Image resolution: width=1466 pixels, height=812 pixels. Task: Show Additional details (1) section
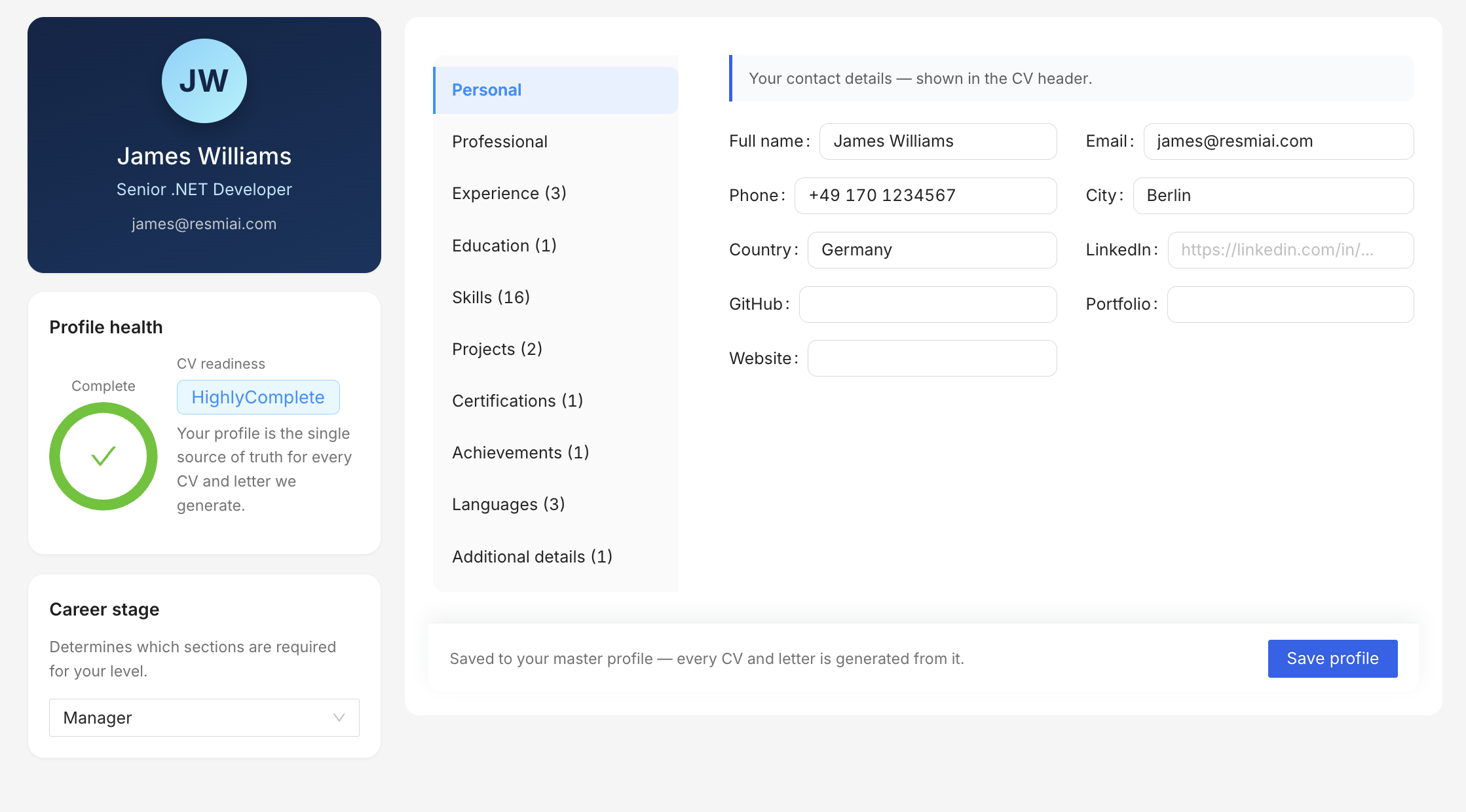click(555, 557)
